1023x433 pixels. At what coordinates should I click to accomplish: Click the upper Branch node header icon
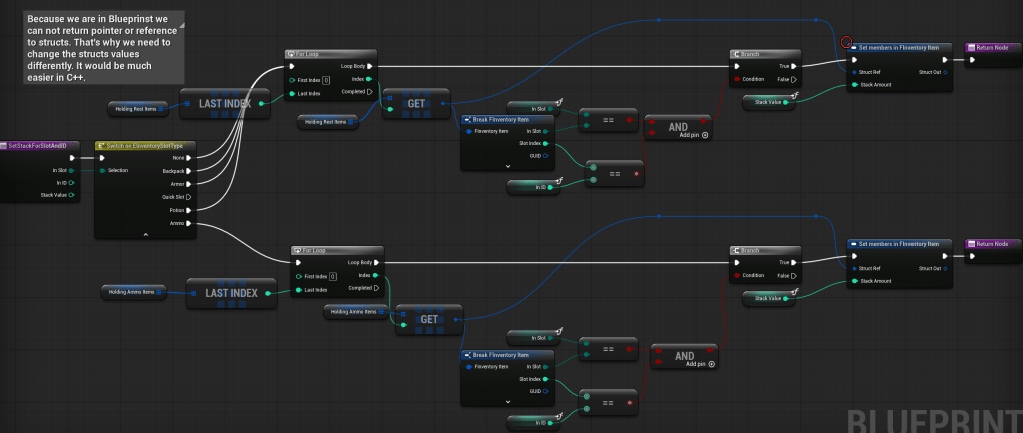[737, 53]
